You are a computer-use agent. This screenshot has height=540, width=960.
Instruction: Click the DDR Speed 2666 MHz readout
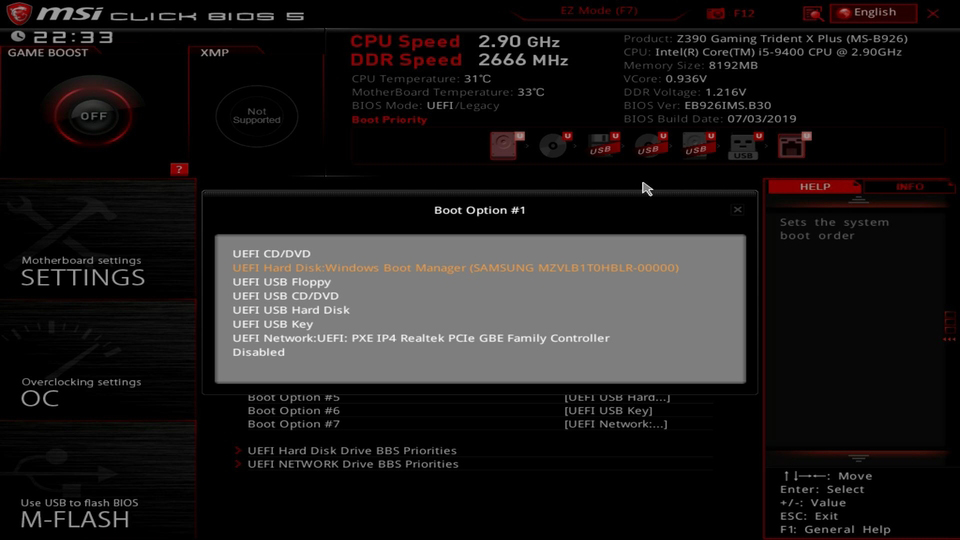[459, 60]
